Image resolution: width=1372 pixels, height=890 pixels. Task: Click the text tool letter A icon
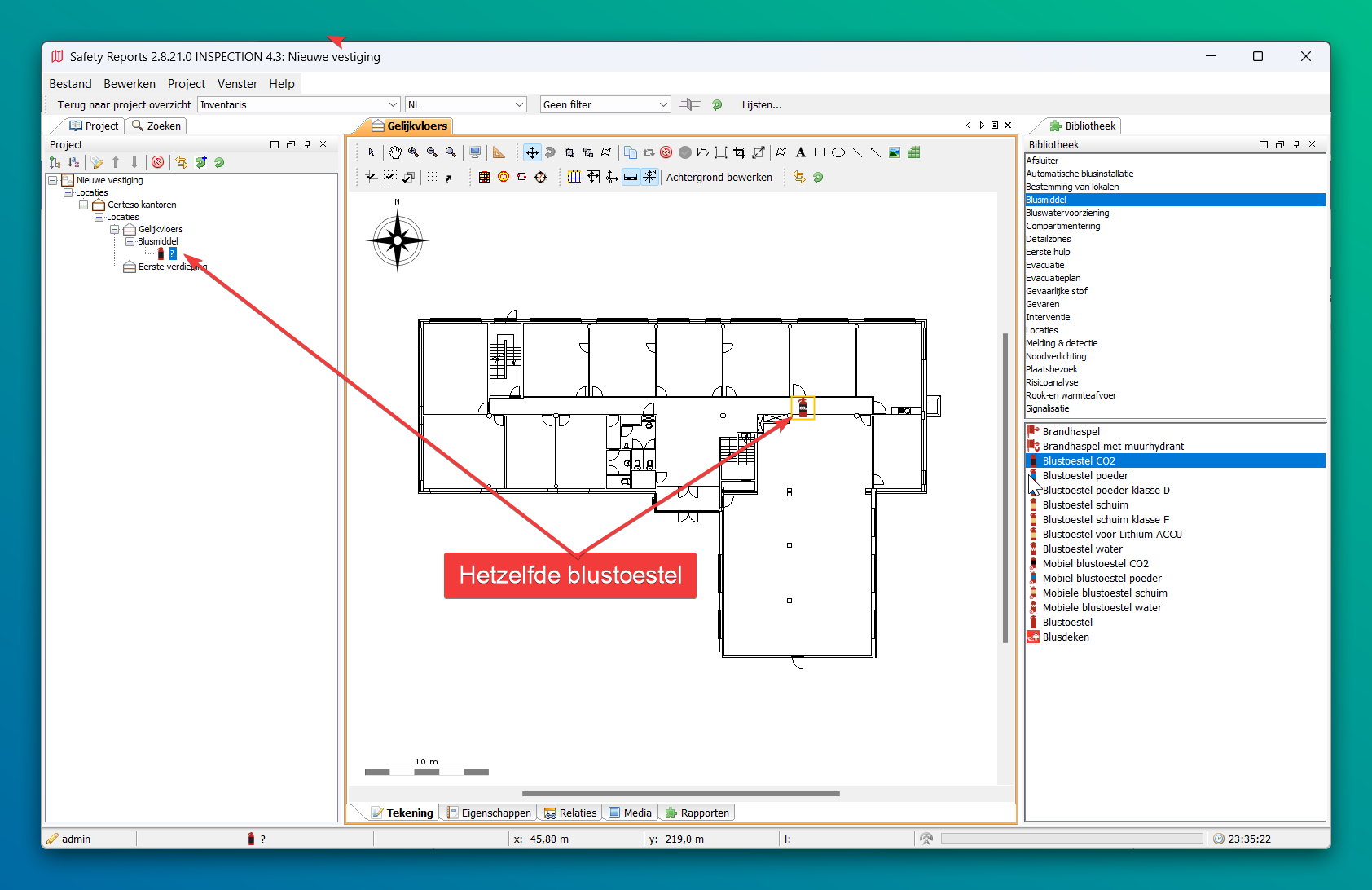(x=800, y=152)
